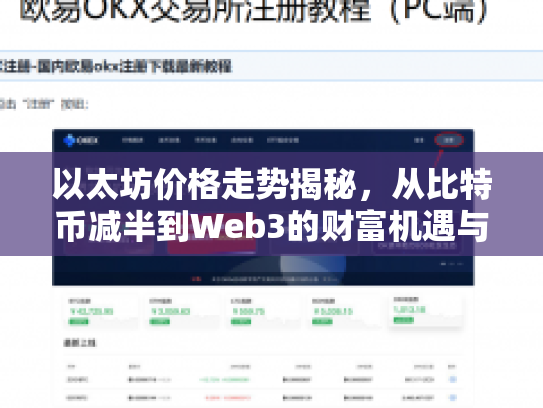Open the first navigation menu item after the logo
The image size is (543, 408).
(132, 140)
